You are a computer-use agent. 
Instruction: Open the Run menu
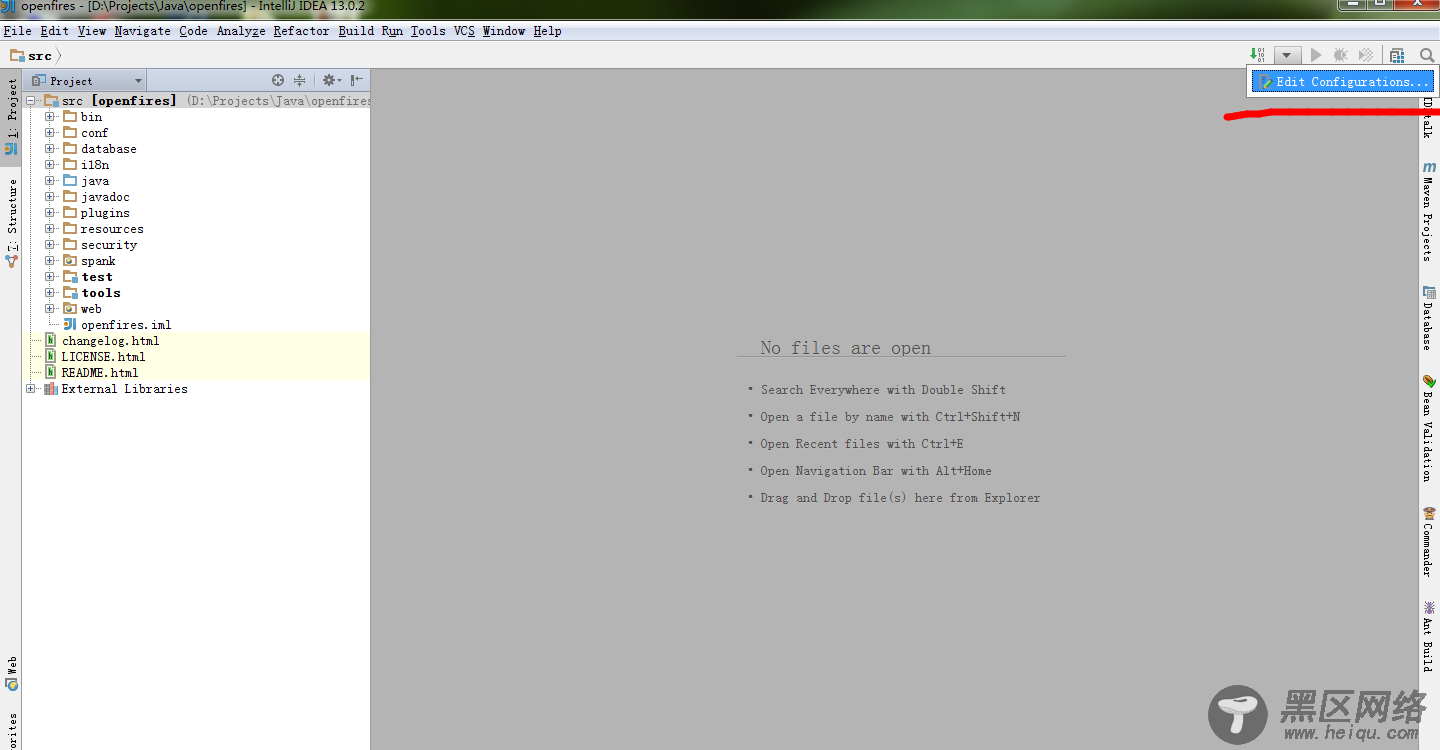click(392, 31)
